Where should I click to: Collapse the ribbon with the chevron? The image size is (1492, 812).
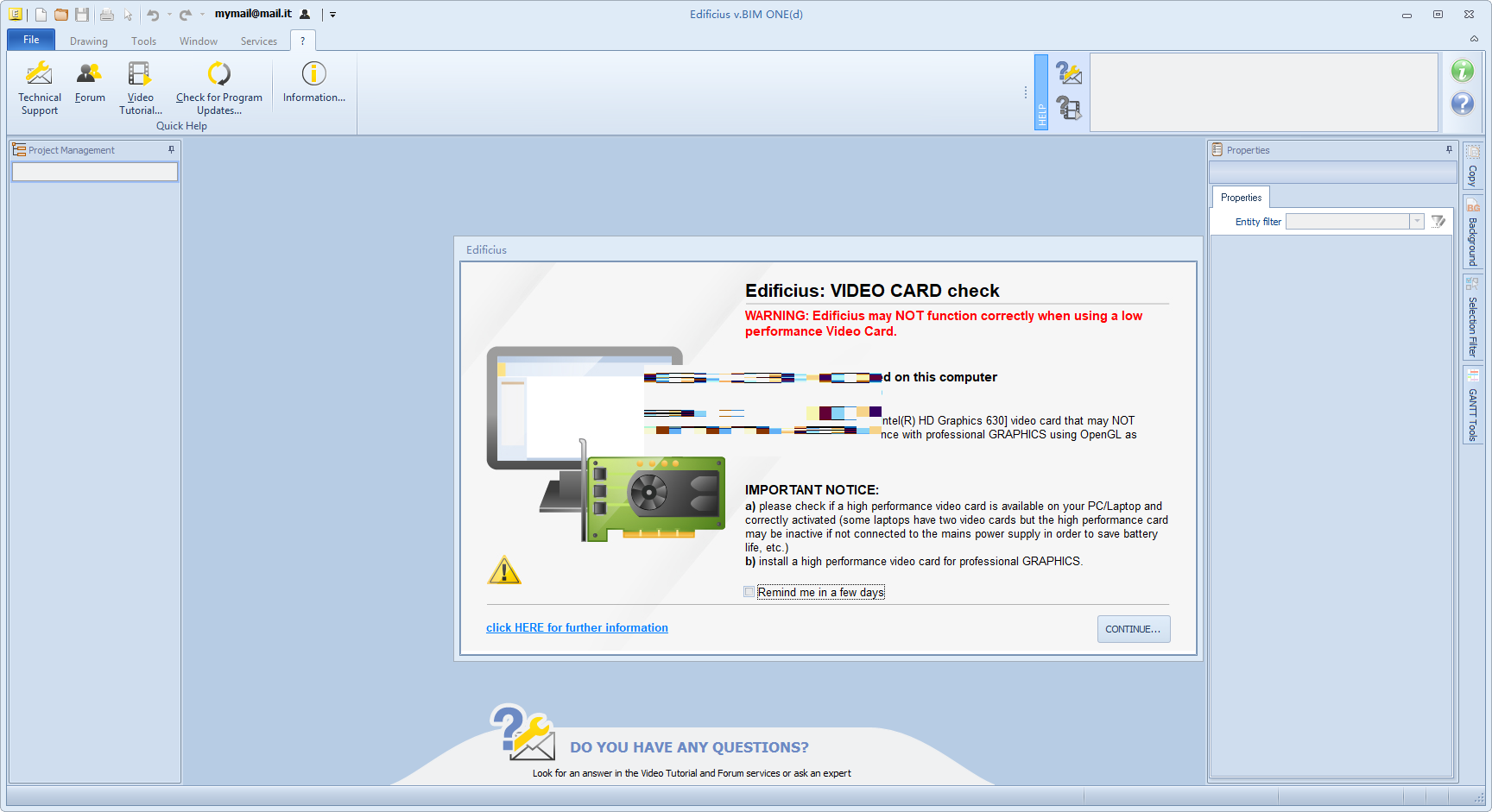point(1474,39)
